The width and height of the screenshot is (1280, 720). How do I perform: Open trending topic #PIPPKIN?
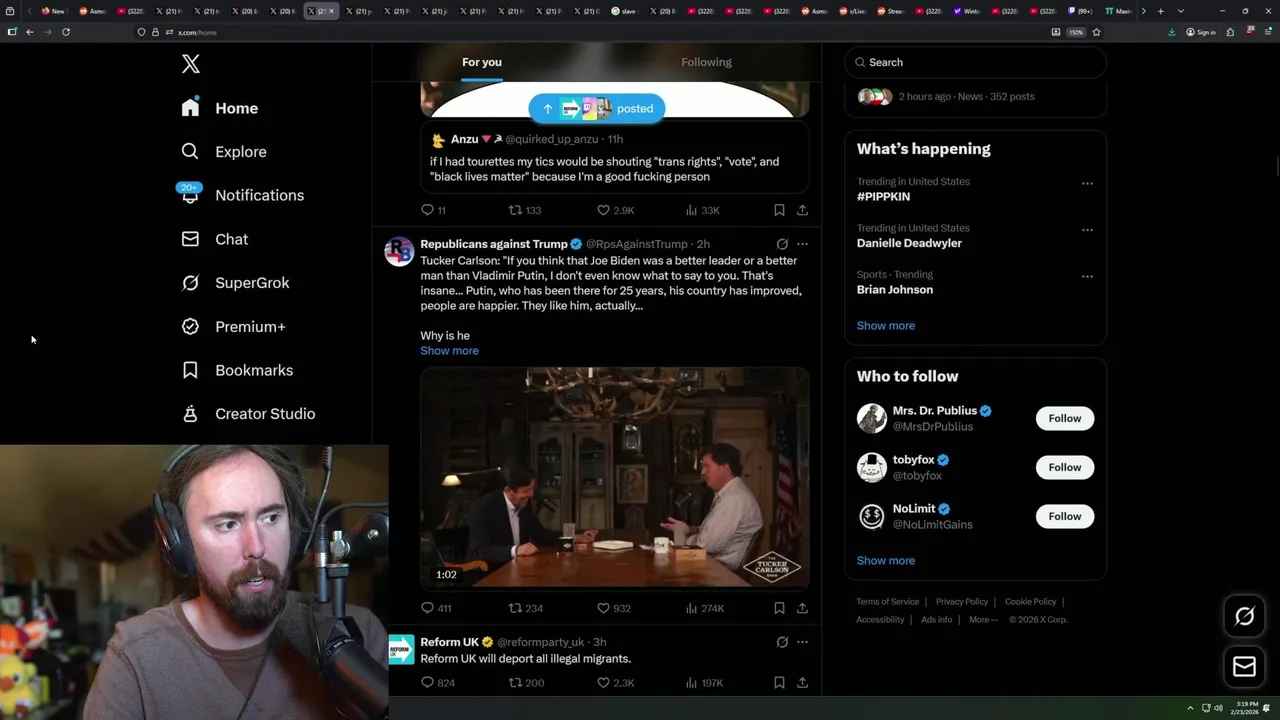883,197
